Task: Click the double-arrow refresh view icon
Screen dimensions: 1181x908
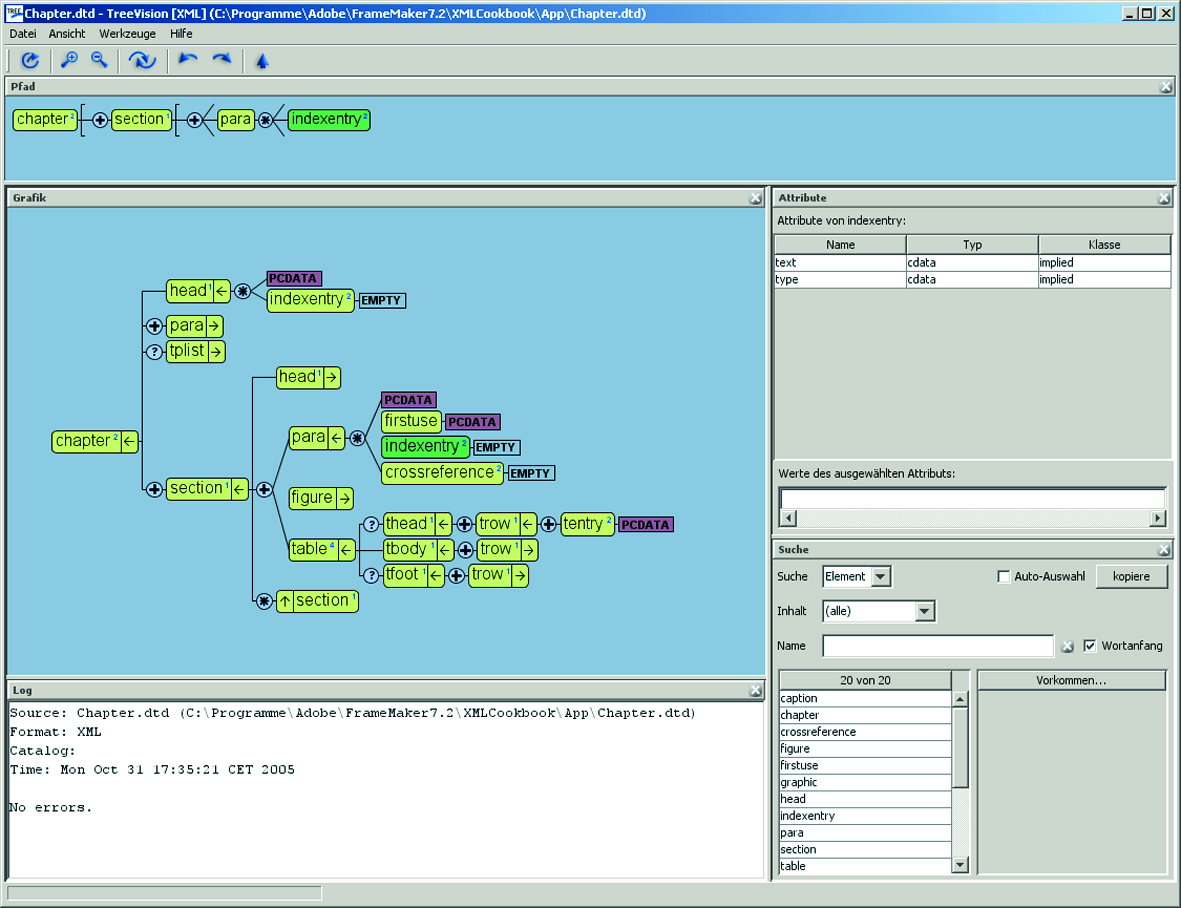Action: (x=142, y=61)
